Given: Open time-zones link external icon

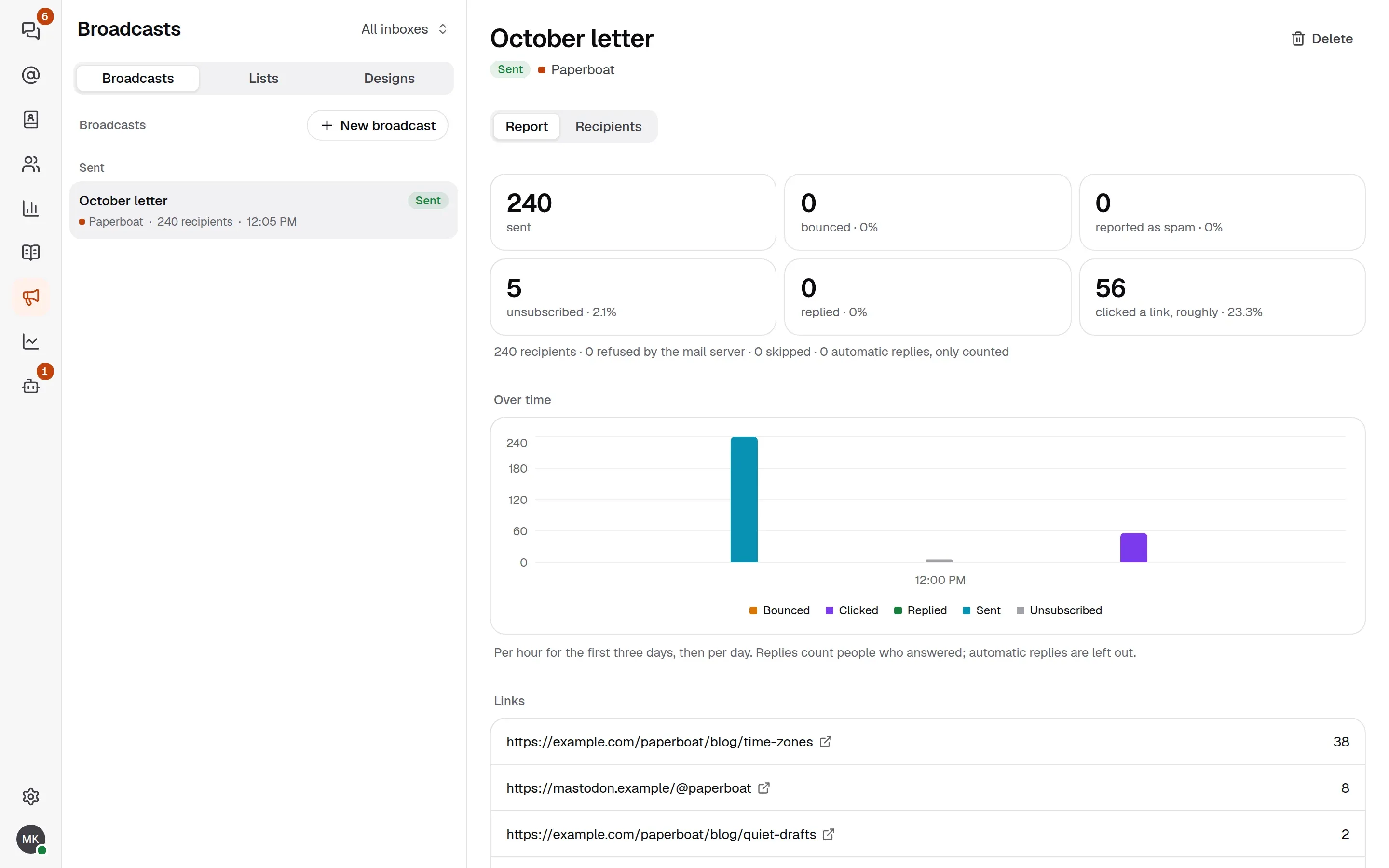Looking at the screenshot, I should click(x=825, y=742).
